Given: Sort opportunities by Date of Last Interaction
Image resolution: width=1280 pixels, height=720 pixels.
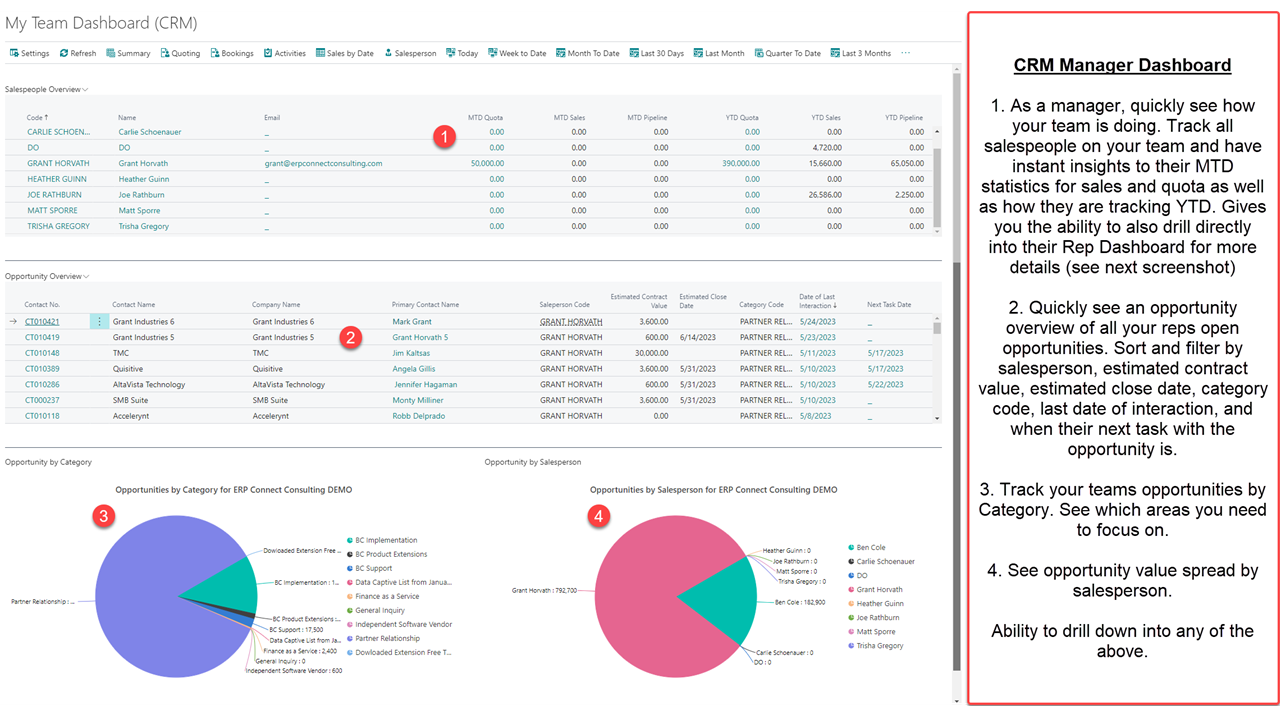Looking at the screenshot, I should click(x=819, y=301).
